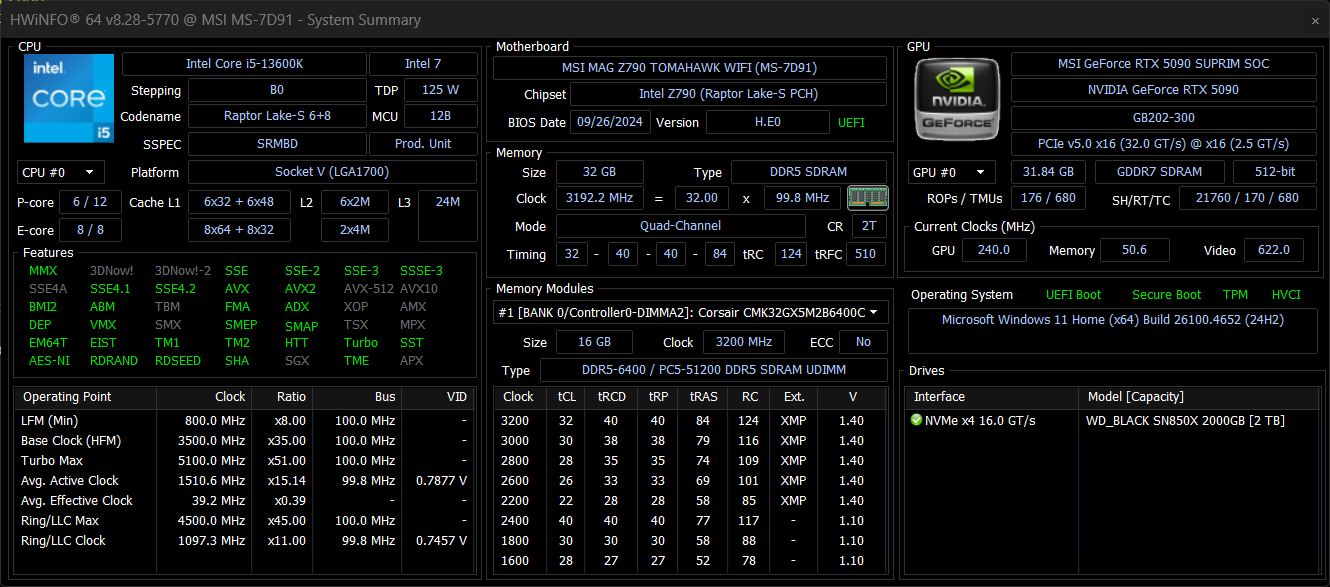Screen dimensions: 1330x587
Task: Click the VID column header
Action: (440, 397)
